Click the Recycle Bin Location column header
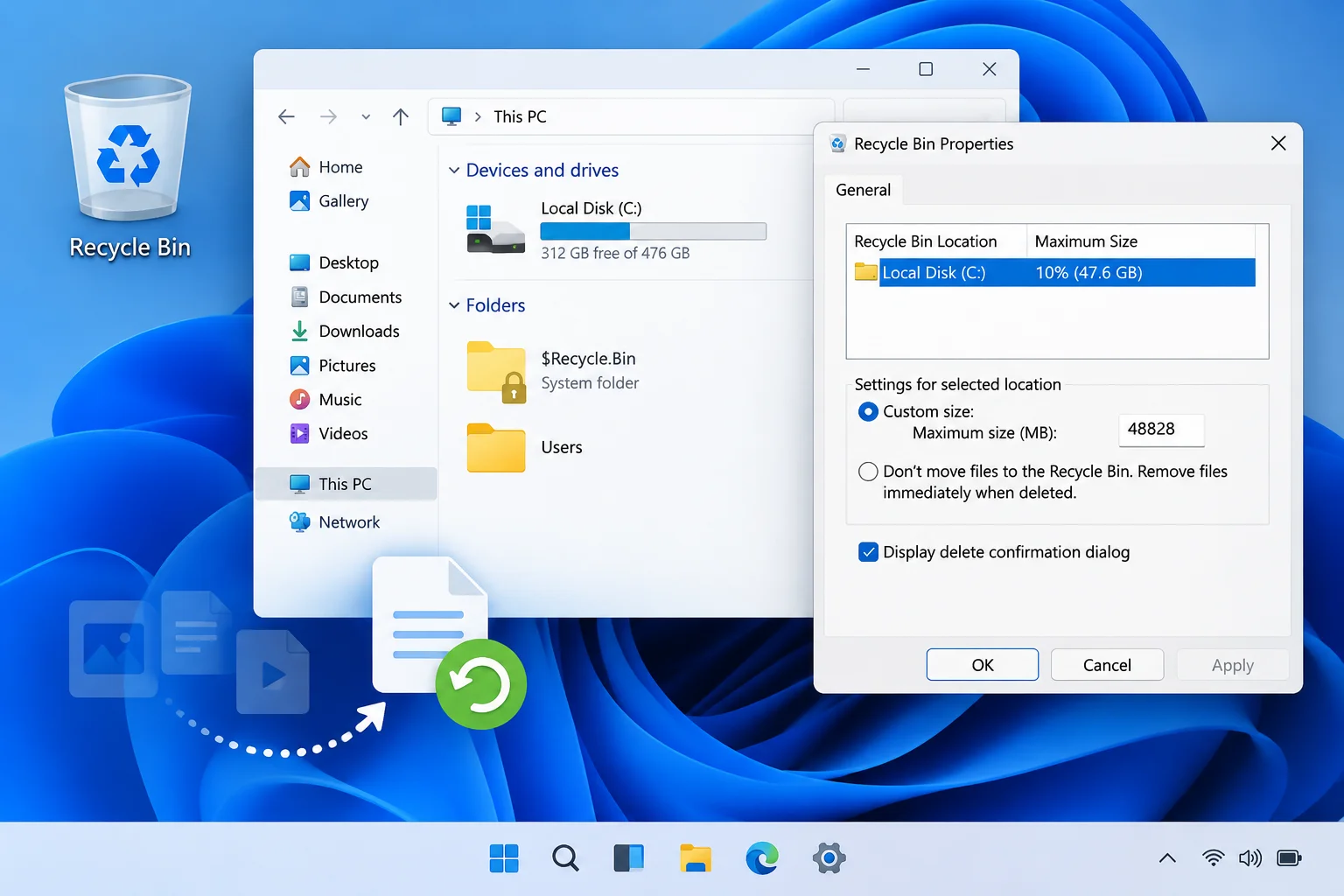 pos(937,241)
